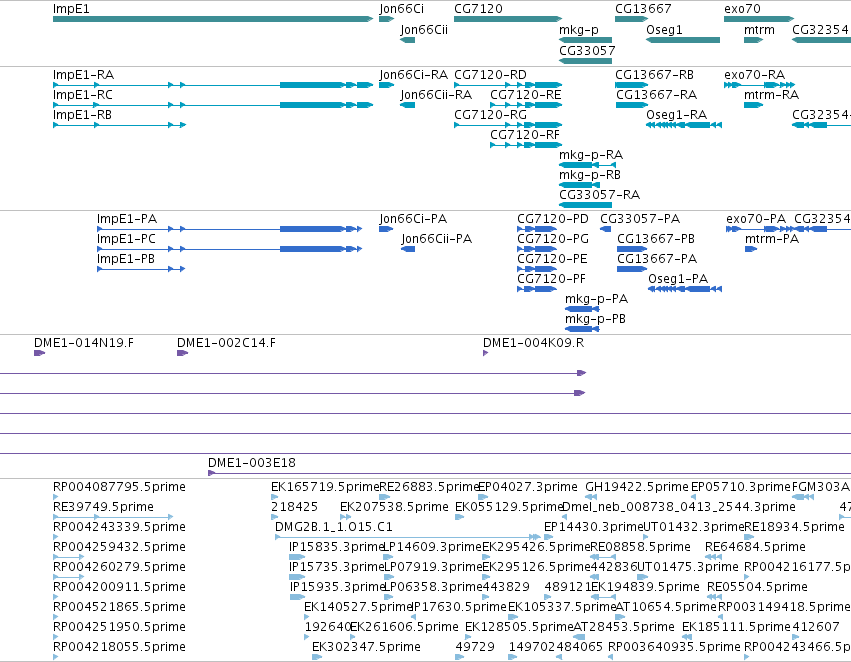
Task: Select BAC end DME1-004K09.R
Action: click(485, 353)
